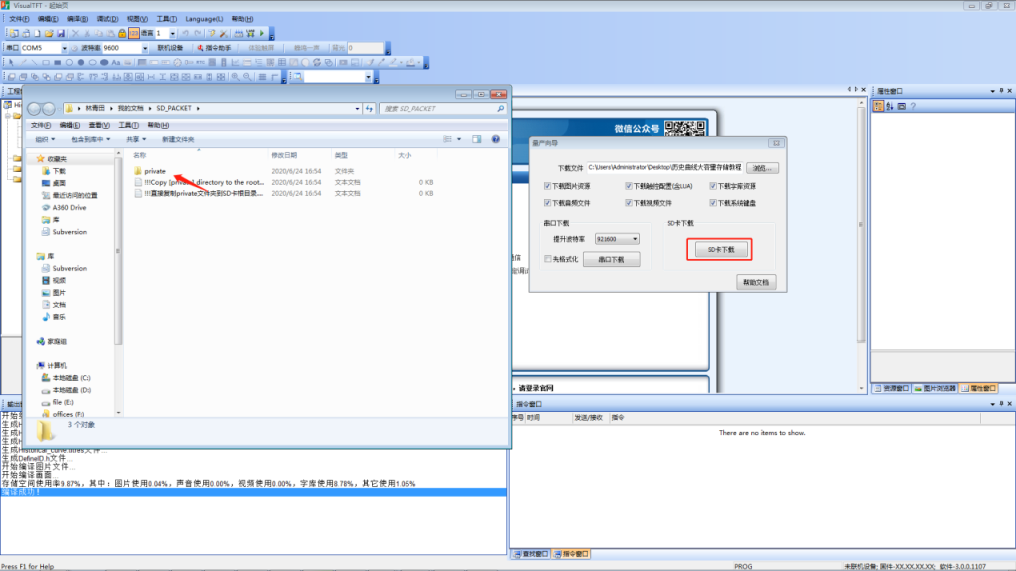Click the open folder icon in toolbar
This screenshot has width=1016, height=571.
coord(49,34)
